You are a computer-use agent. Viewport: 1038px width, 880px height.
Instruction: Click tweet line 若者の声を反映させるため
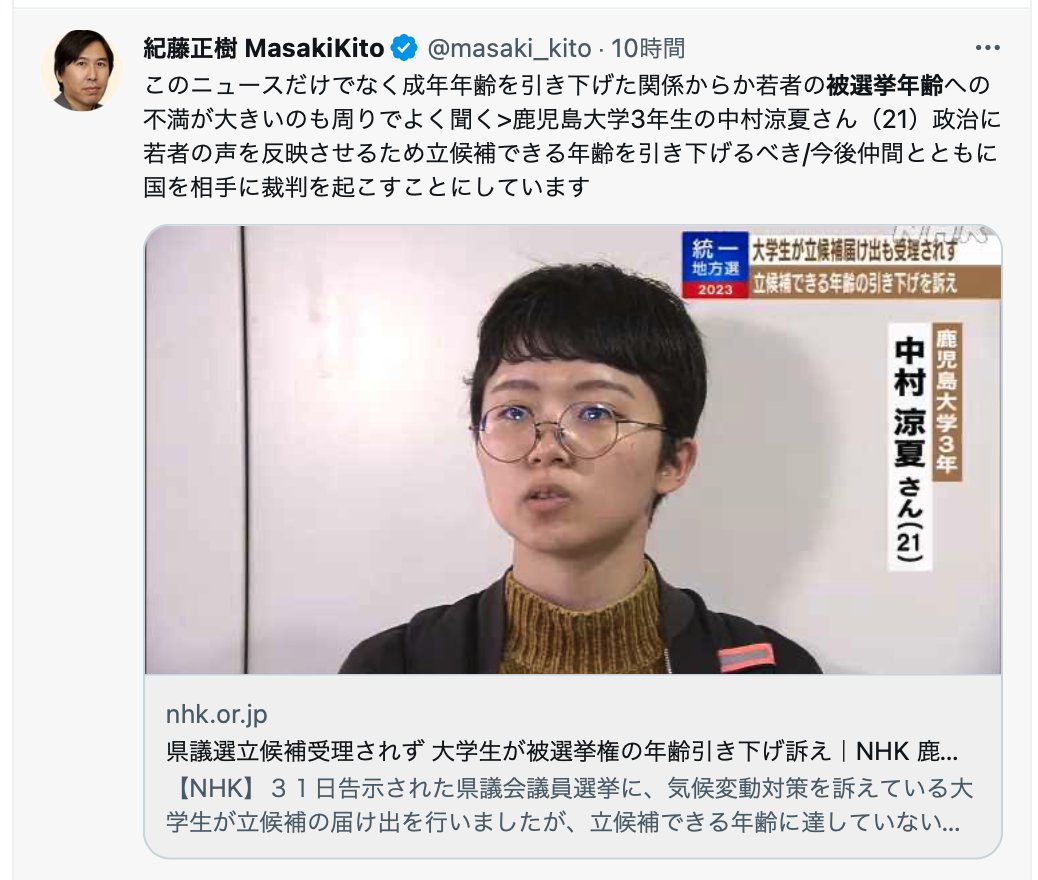pos(570,153)
